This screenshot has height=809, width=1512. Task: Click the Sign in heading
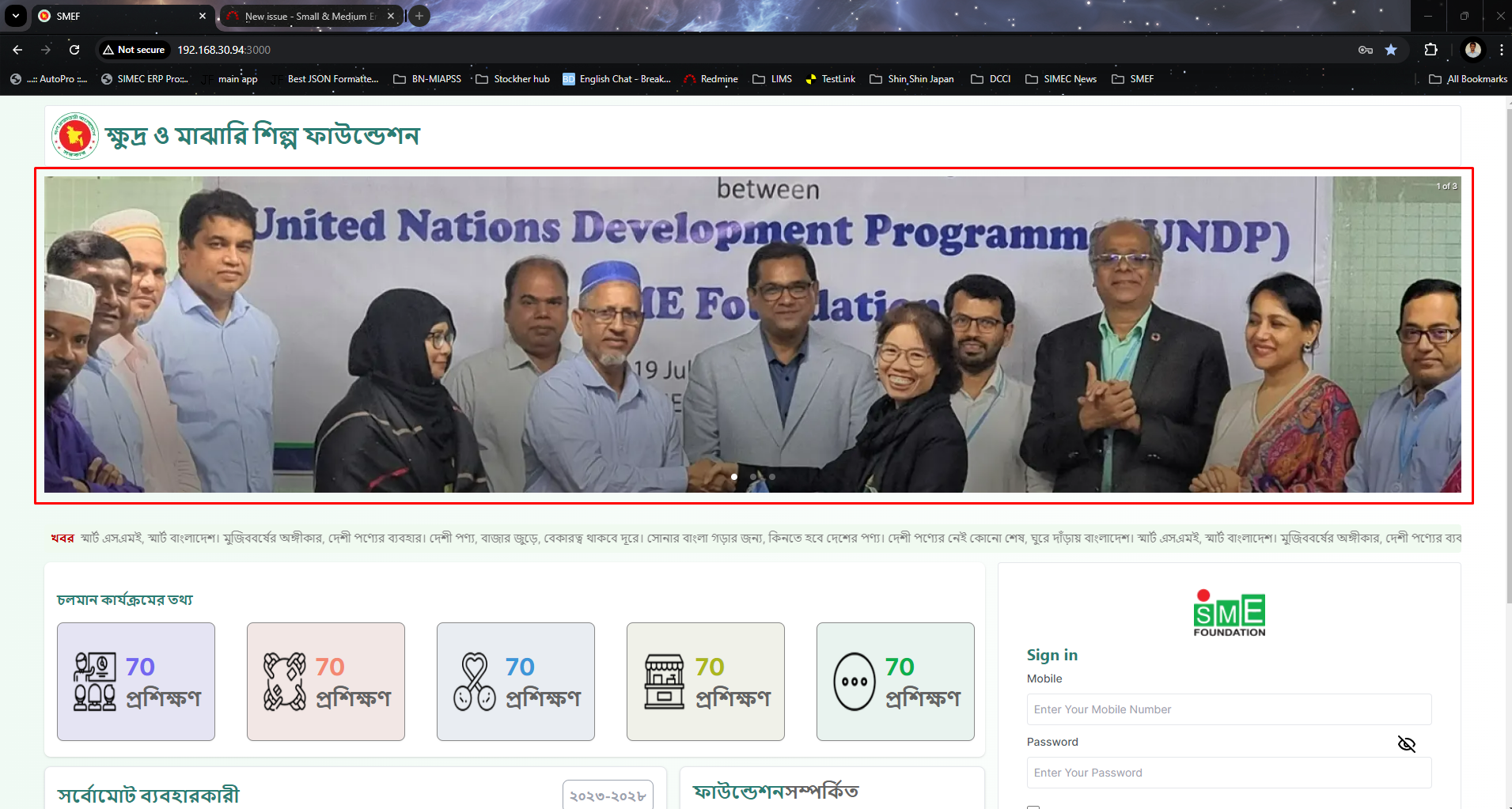[x=1052, y=655]
